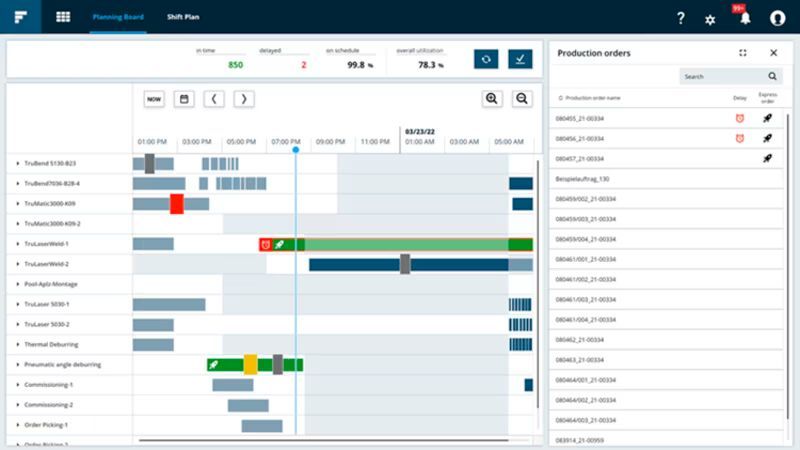Switch to Shift Plan tab

point(183,17)
